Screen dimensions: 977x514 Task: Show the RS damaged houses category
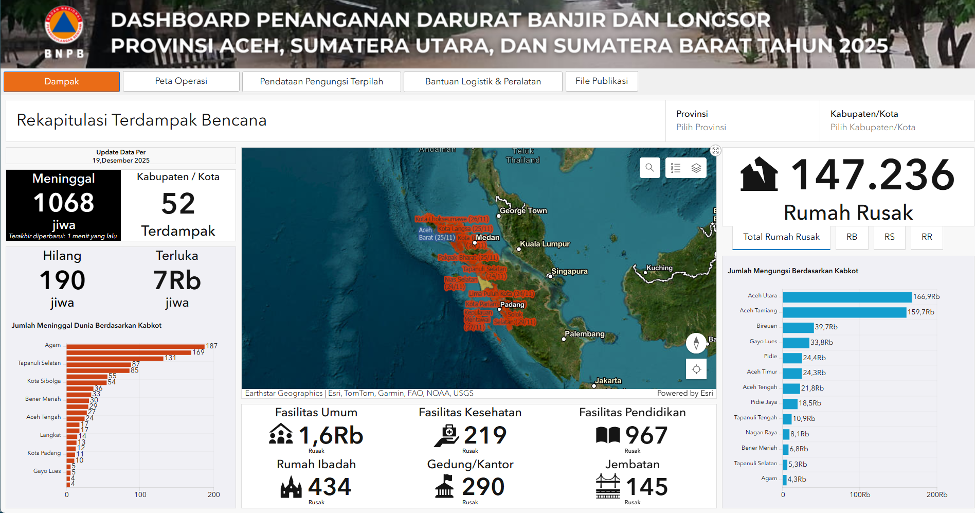click(x=889, y=237)
